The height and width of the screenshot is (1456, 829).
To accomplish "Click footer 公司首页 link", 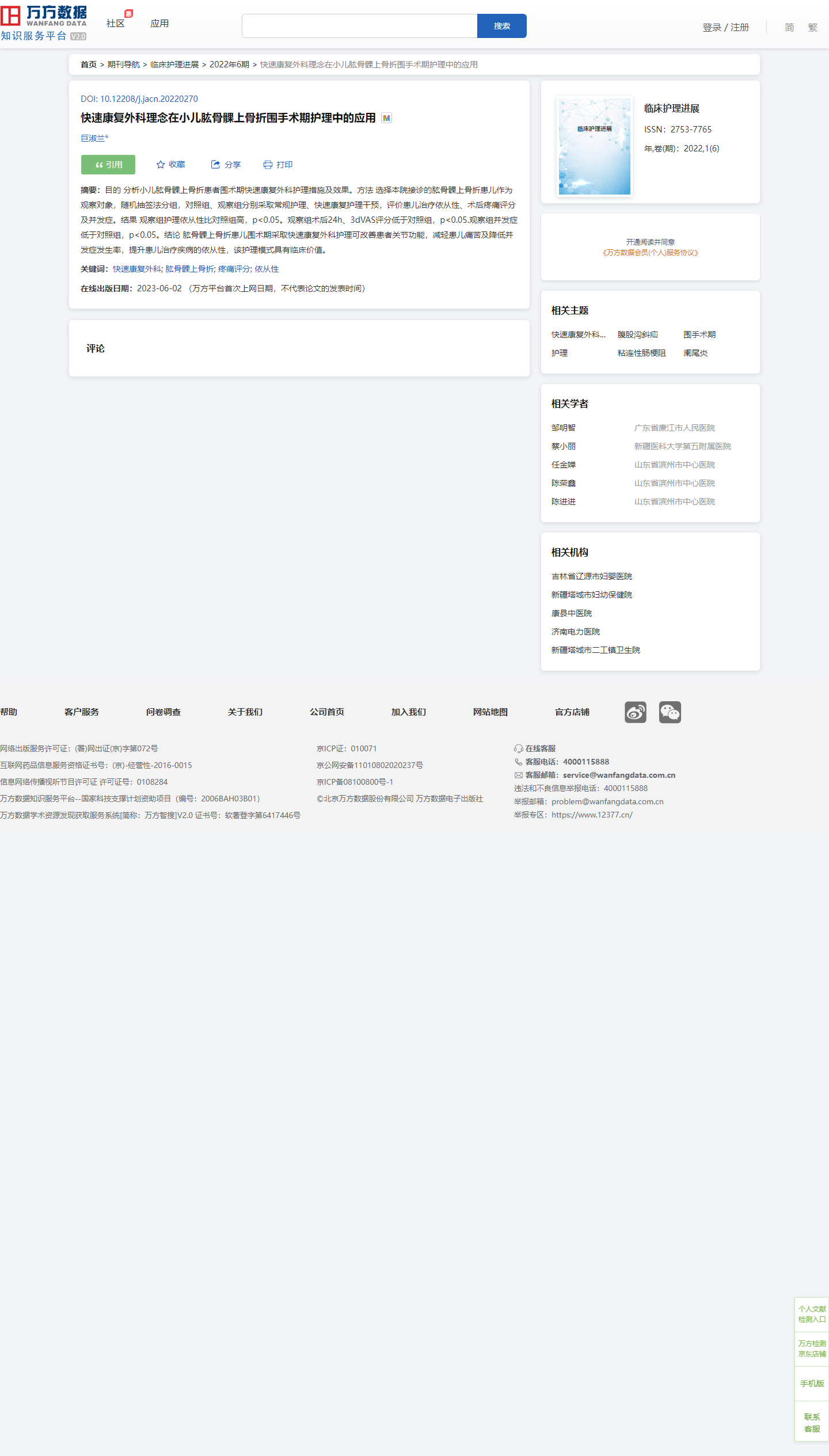I will [x=327, y=712].
